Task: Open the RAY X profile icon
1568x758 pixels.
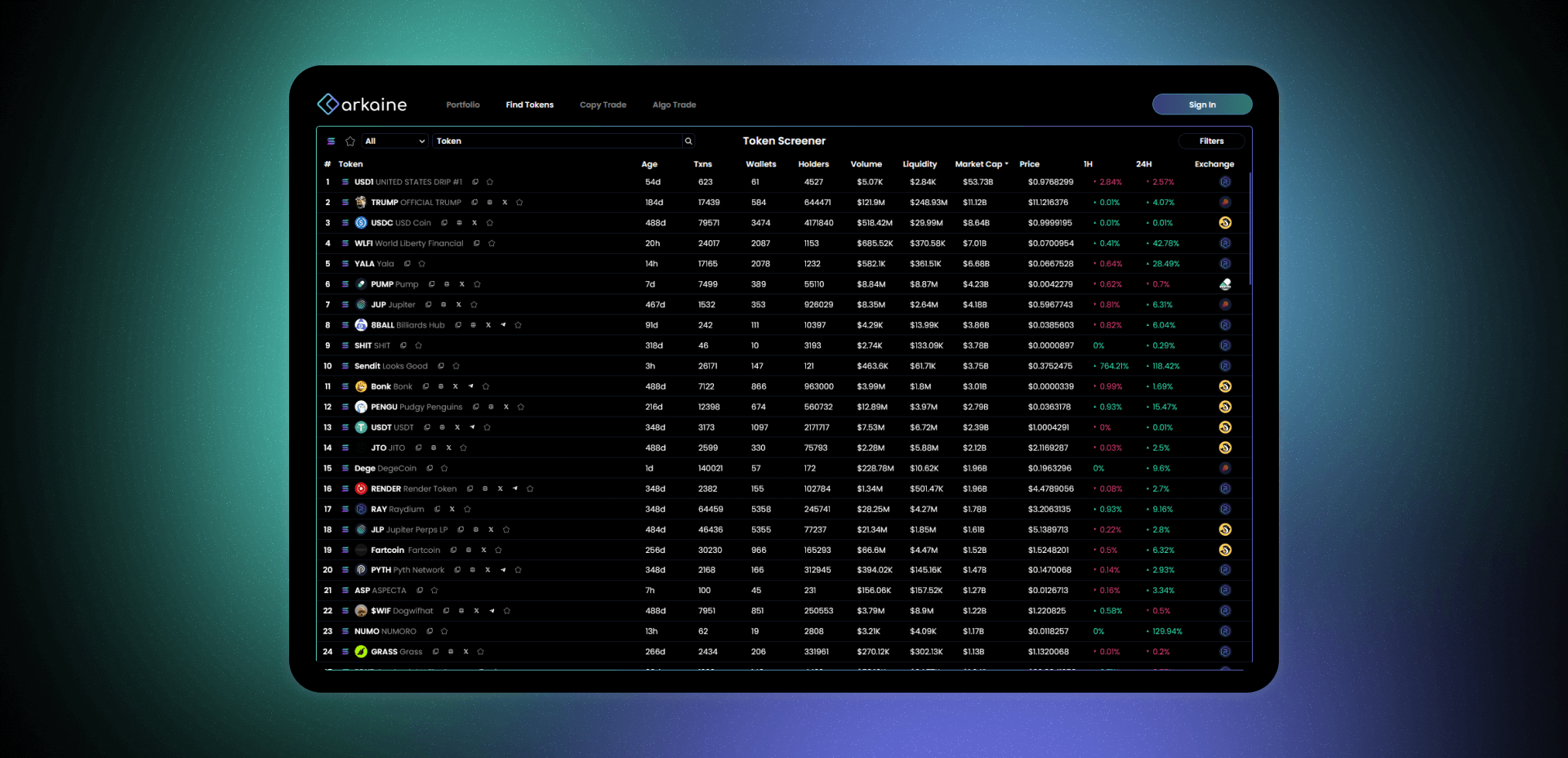Action: pos(452,509)
